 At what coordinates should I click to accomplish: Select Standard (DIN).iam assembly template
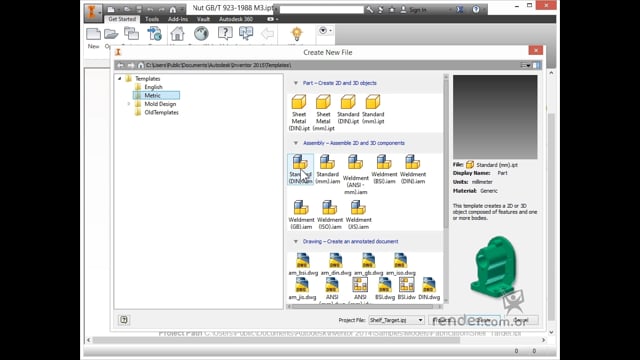pos(300,169)
